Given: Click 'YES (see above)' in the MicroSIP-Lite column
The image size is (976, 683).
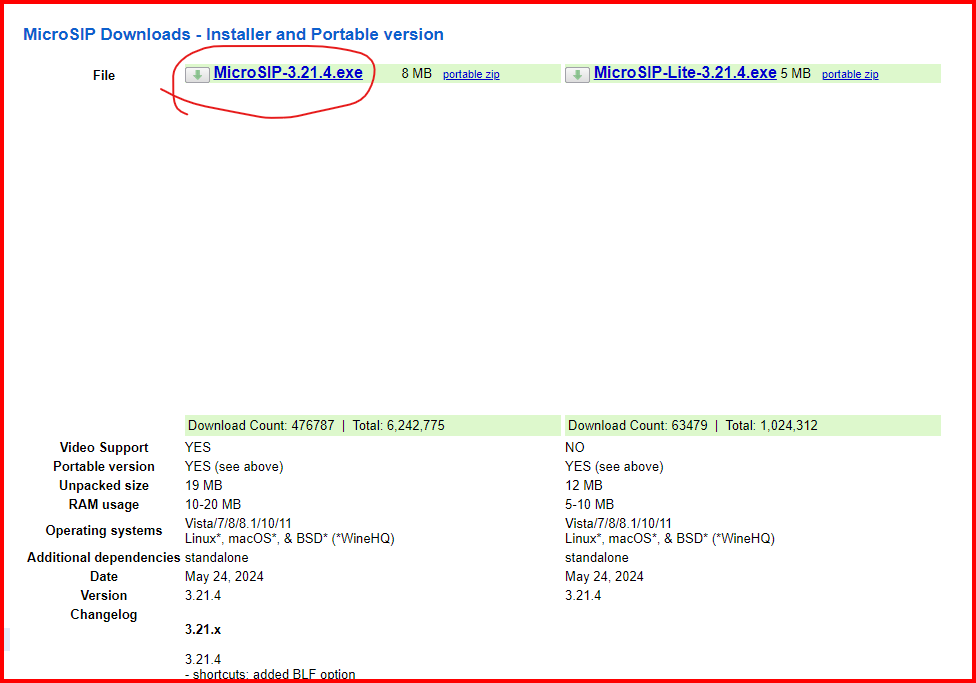Looking at the screenshot, I should tap(614, 466).
